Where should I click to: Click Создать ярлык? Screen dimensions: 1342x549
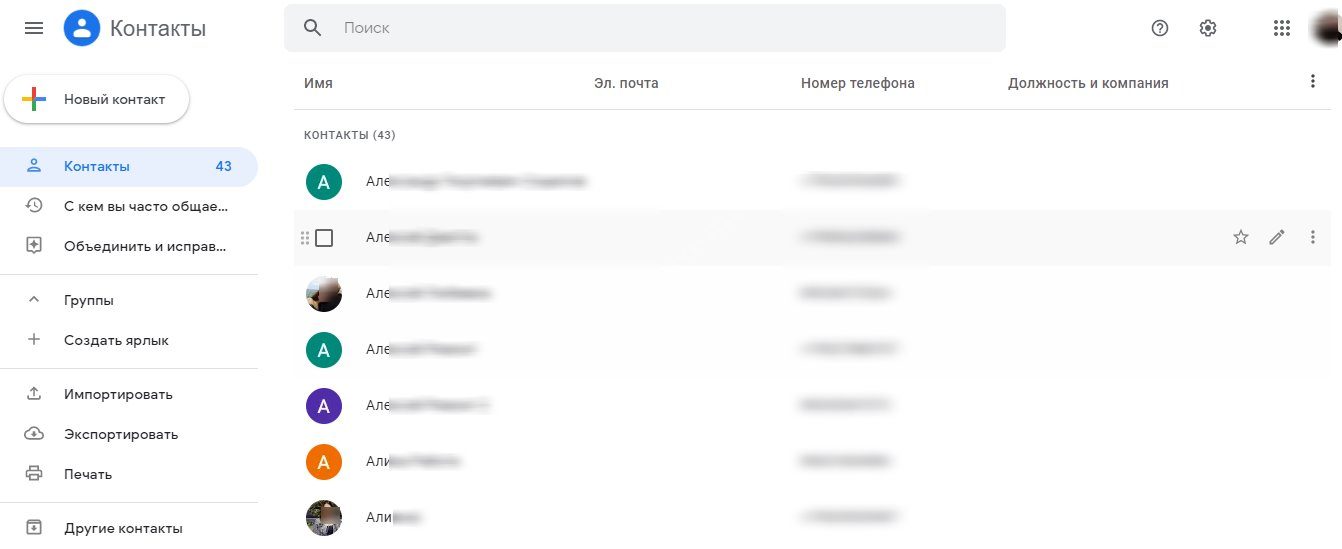(116, 340)
